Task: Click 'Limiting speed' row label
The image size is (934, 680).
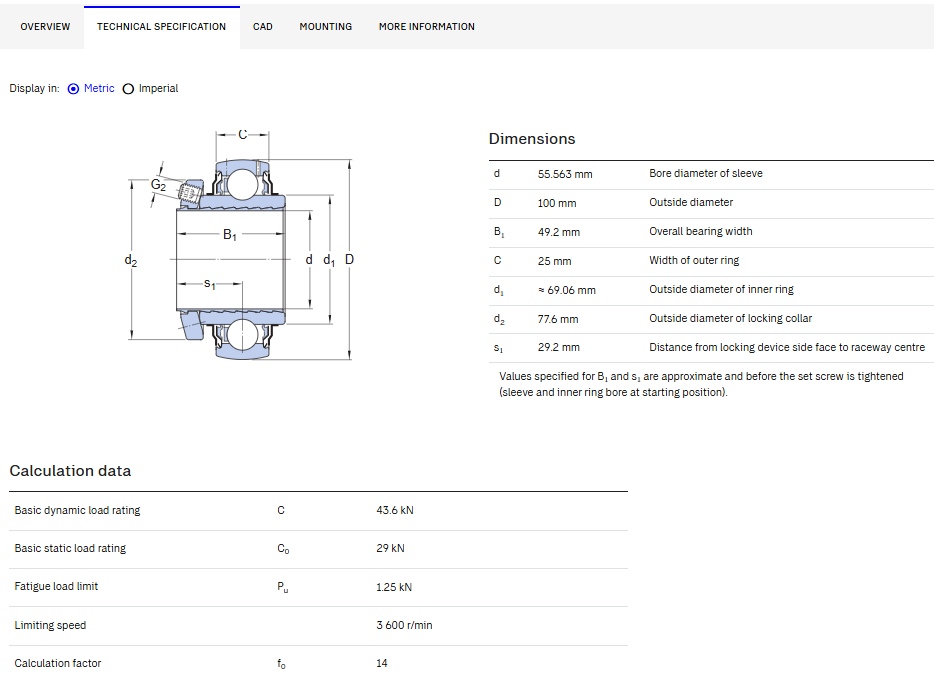Action: pyautogui.click(x=50, y=625)
